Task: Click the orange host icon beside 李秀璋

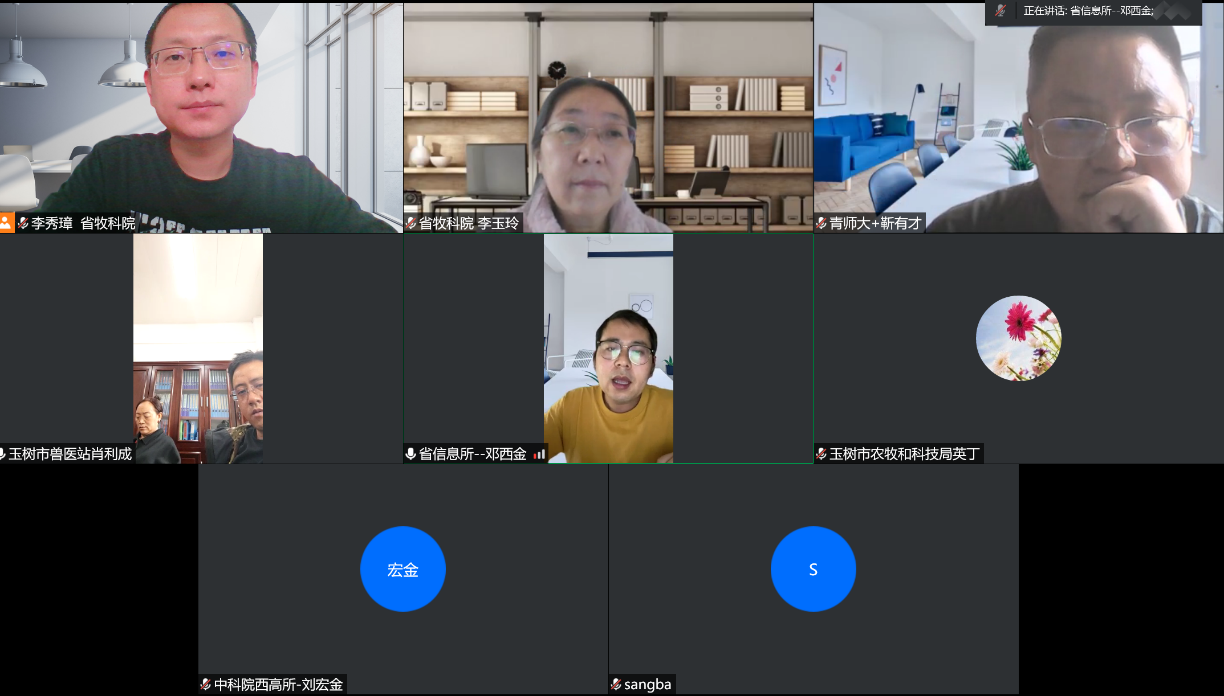Action: [x=6, y=223]
